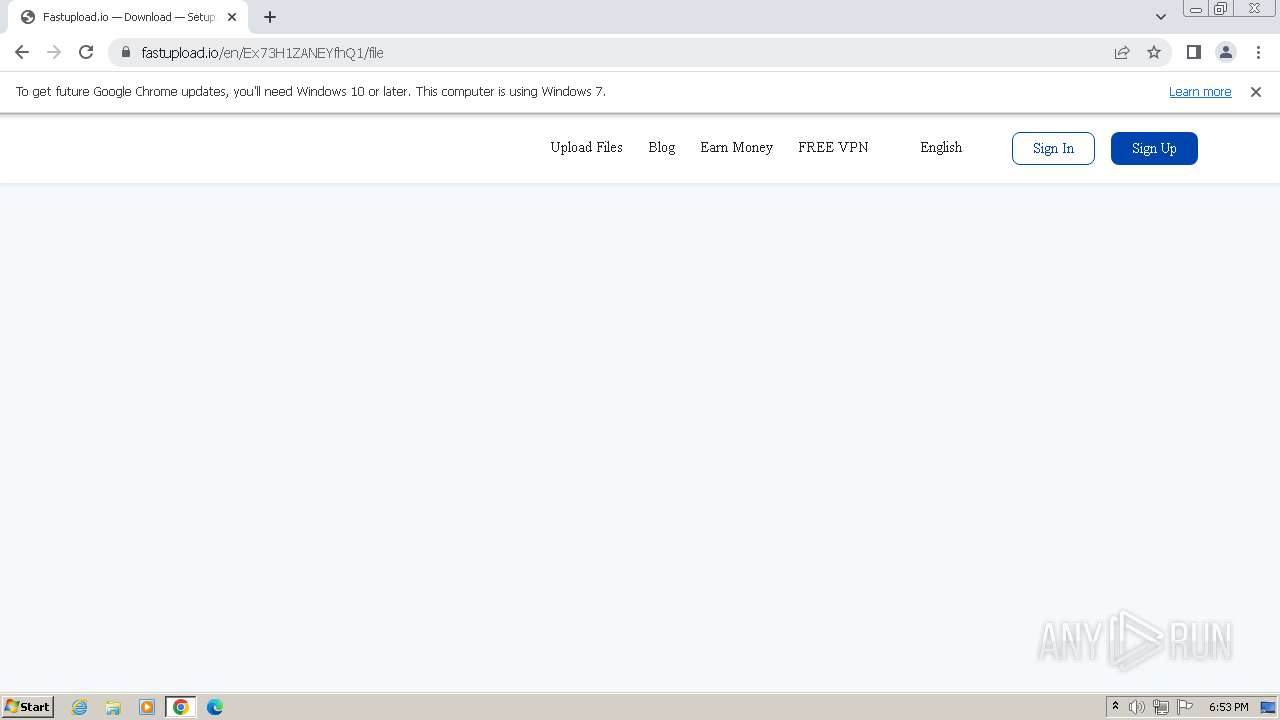
Task: Open Earn Money page
Action: click(736, 147)
